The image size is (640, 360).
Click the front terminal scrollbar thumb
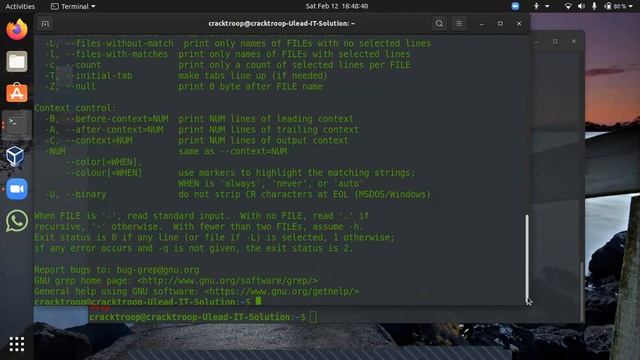click(527, 258)
